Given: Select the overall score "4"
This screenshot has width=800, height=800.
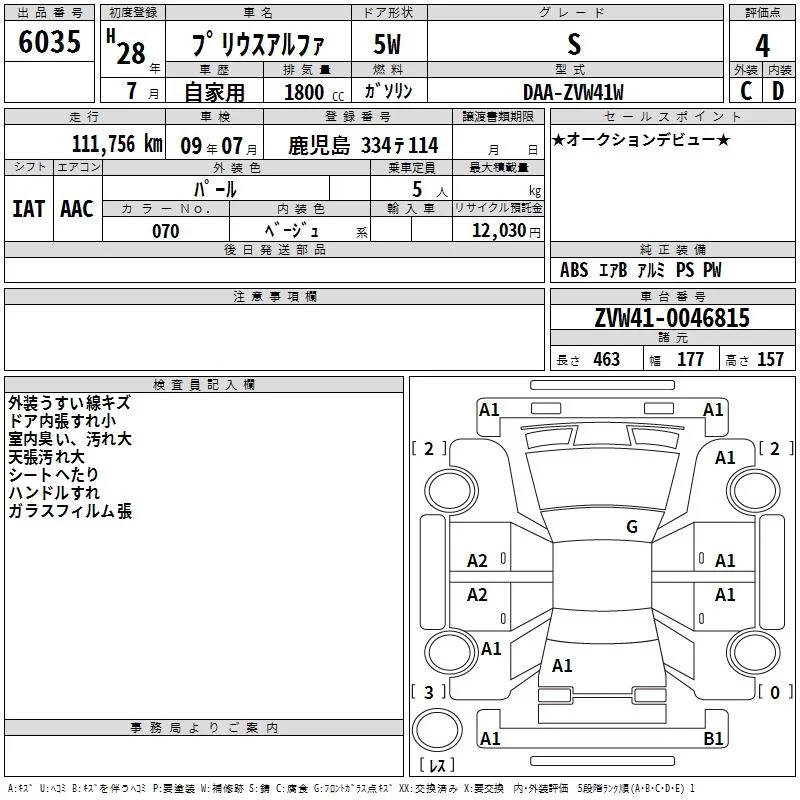Looking at the screenshot, I should pos(762,46).
